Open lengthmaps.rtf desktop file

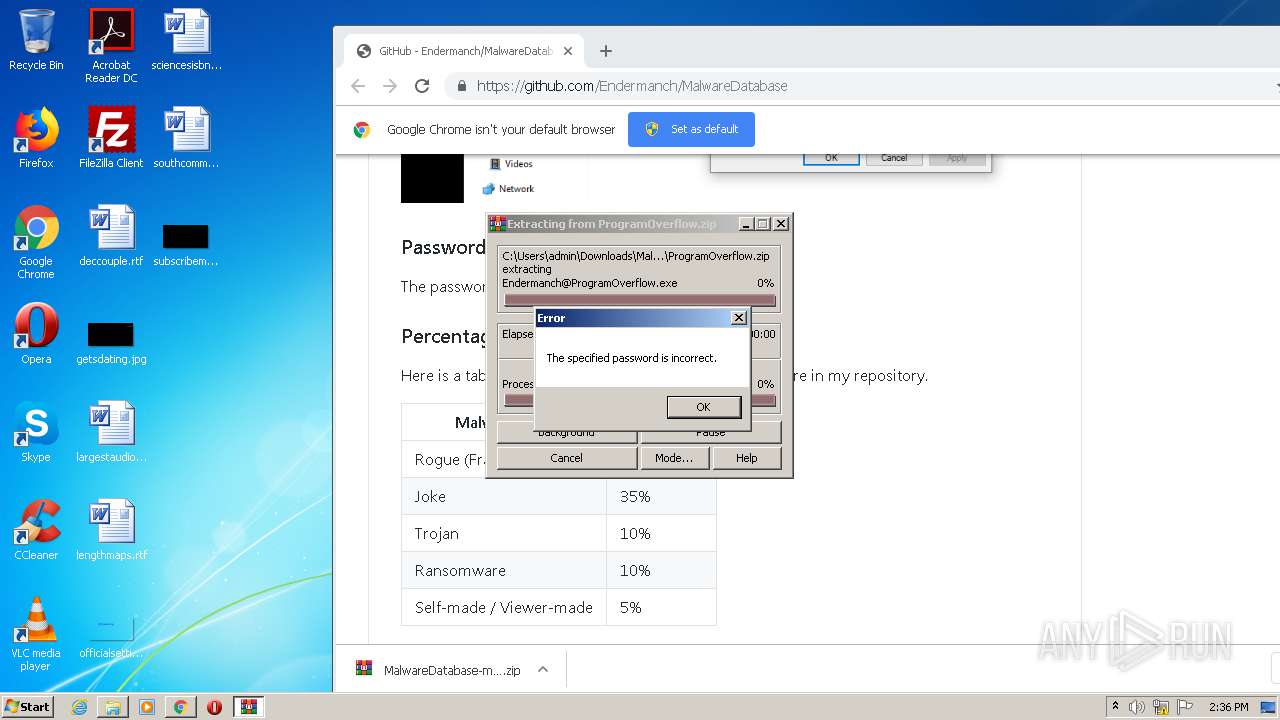point(111,530)
